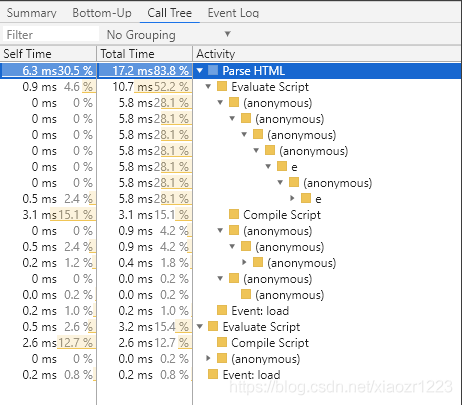
Task: Open the Event Log tab
Action: click(x=233, y=13)
